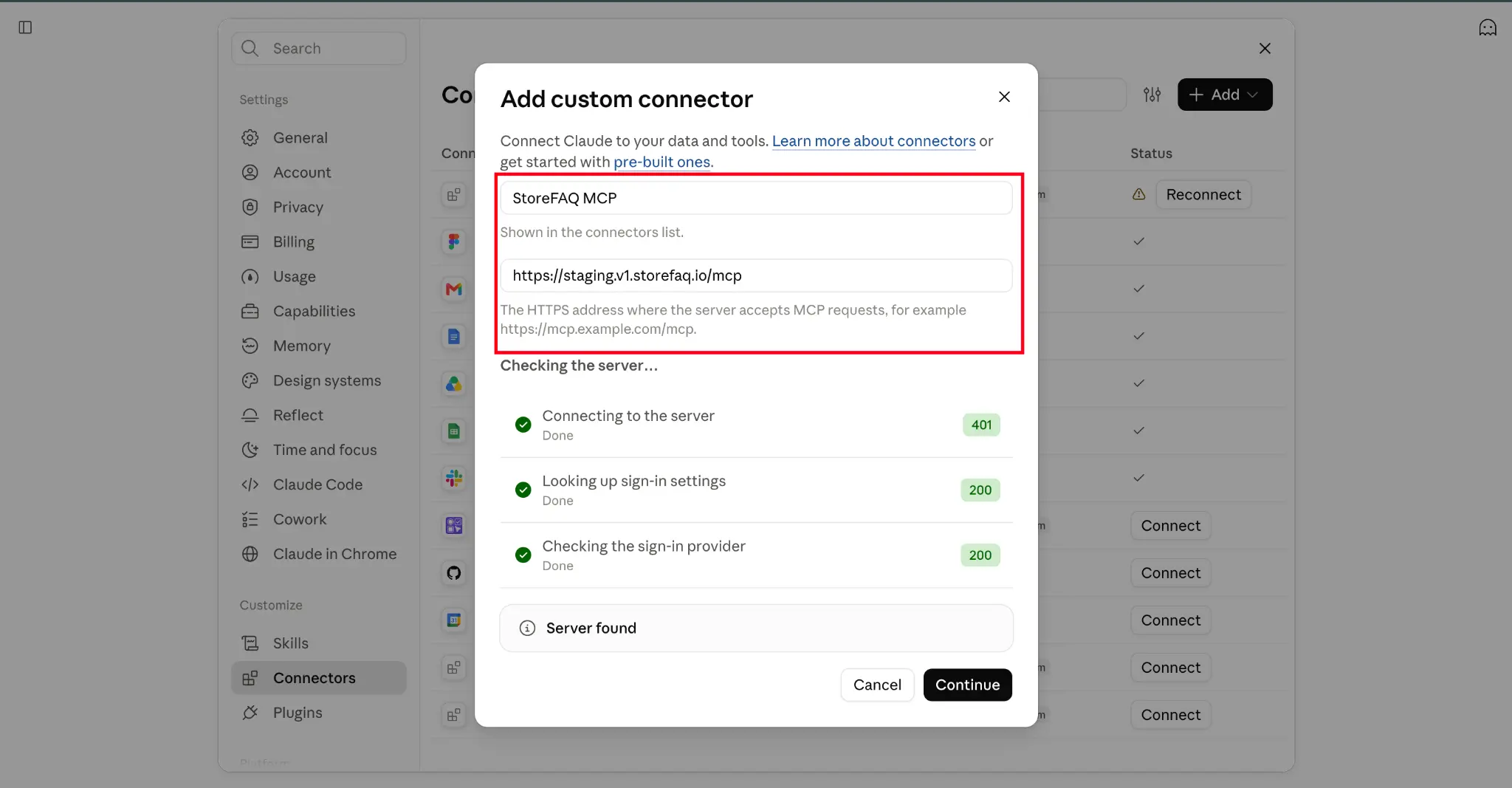1512x788 pixels.
Task: Open the Skills section
Action: tap(319, 643)
